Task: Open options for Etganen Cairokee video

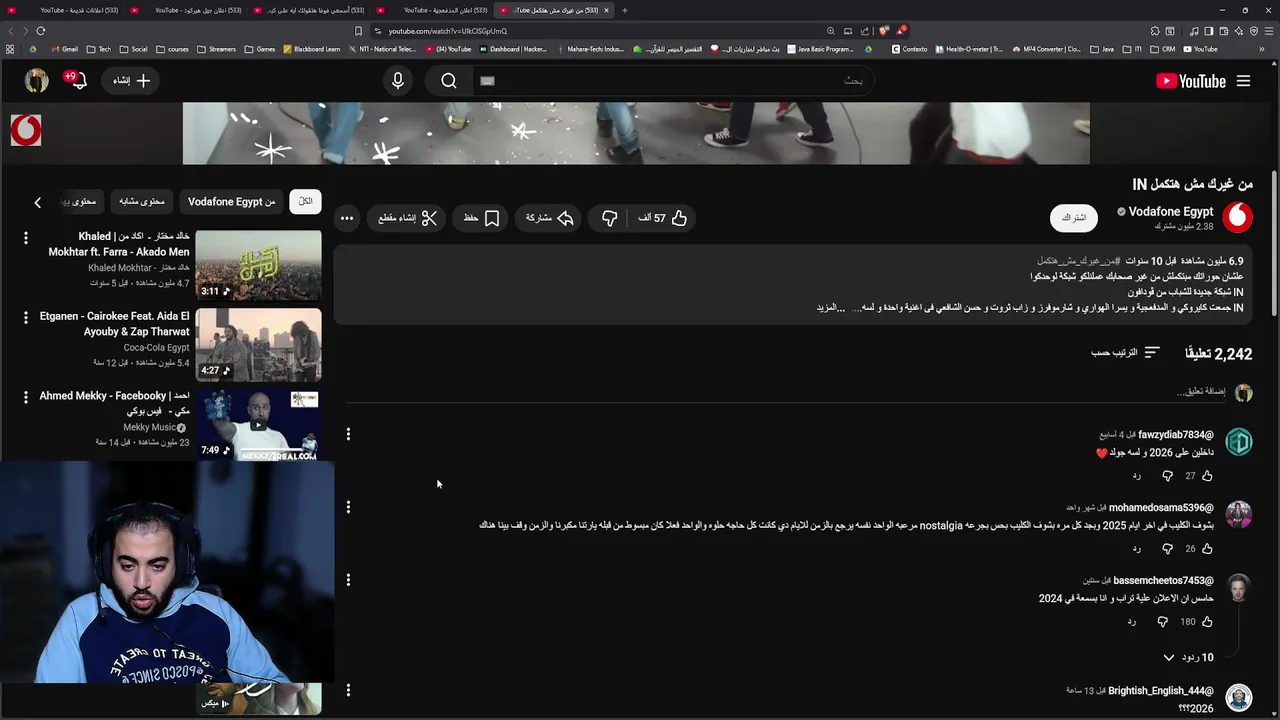Action: (26, 318)
